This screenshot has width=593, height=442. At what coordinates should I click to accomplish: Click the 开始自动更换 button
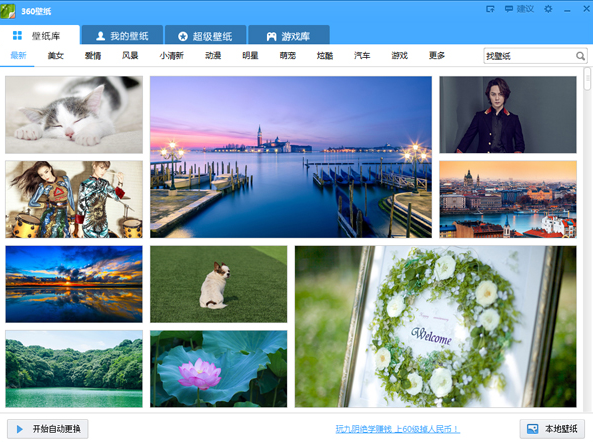coord(48,429)
